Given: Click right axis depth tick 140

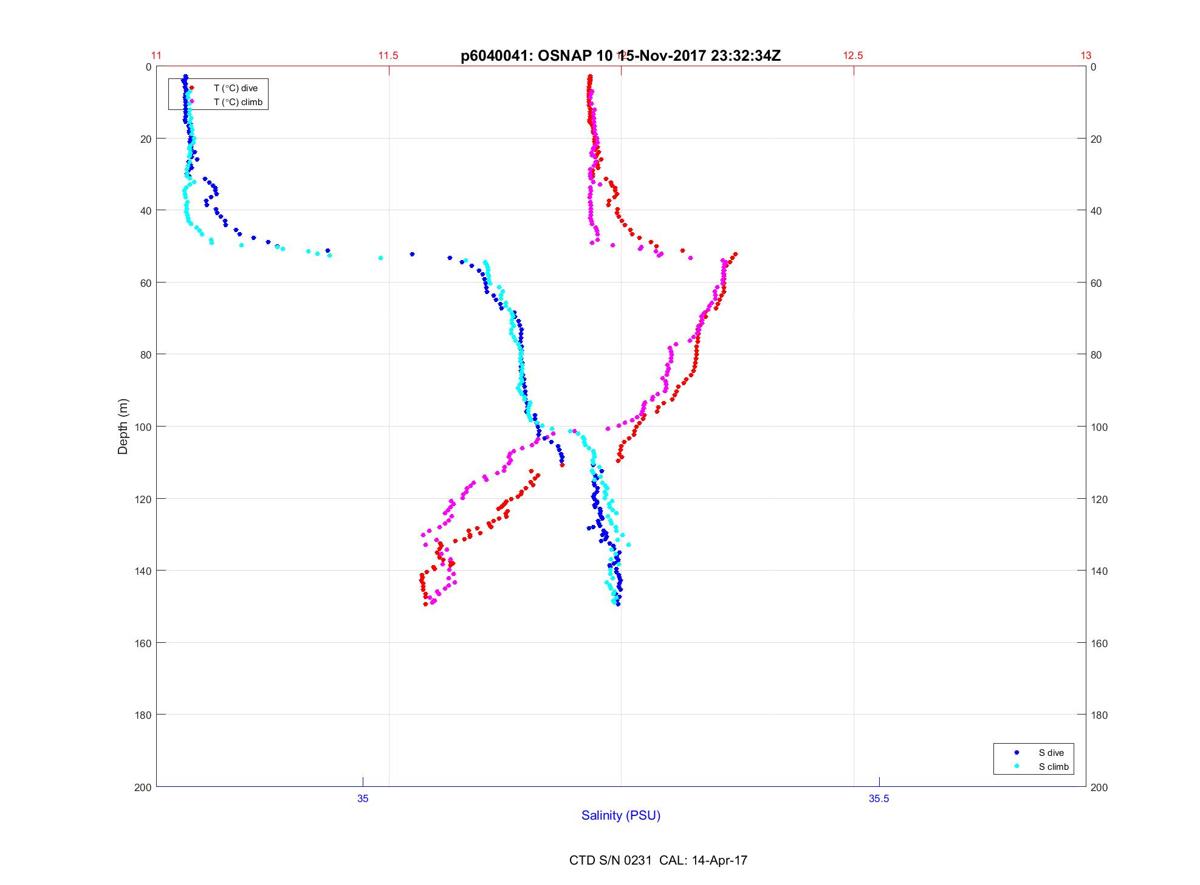Looking at the screenshot, I should pos(1101,571).
